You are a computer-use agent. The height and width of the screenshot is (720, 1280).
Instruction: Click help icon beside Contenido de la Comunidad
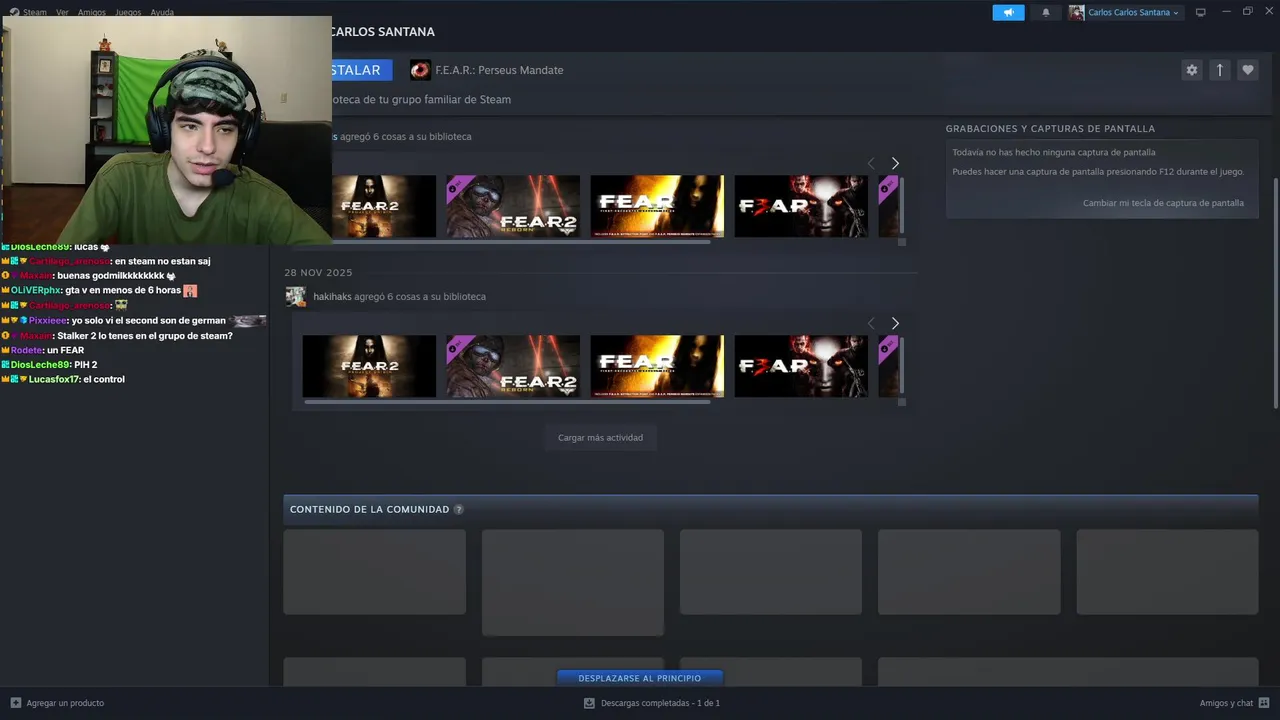click(x=459, y=509)
